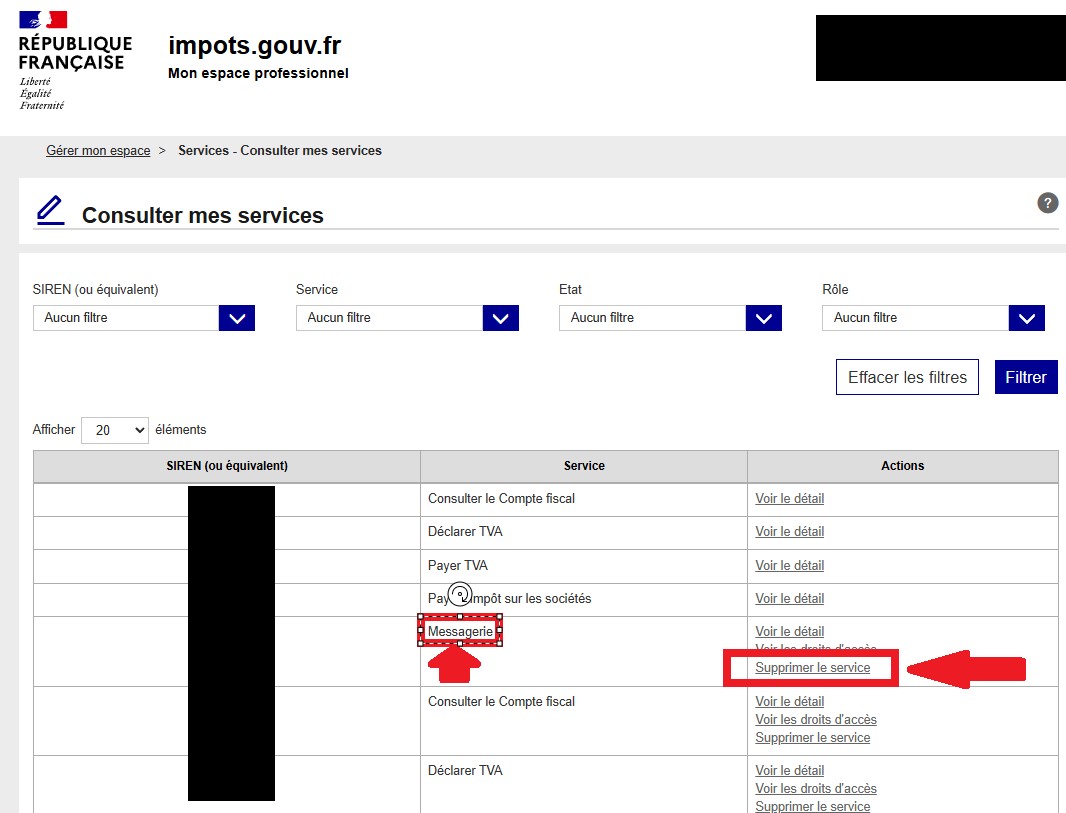1066x813 pixels.
Task: Open the Gérer mon espace breadcrumb link
Action: point(97,150)
